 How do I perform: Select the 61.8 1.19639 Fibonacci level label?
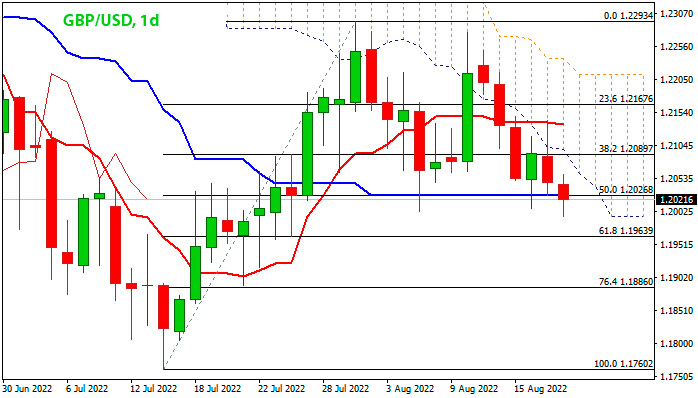[x=626, y=231]
